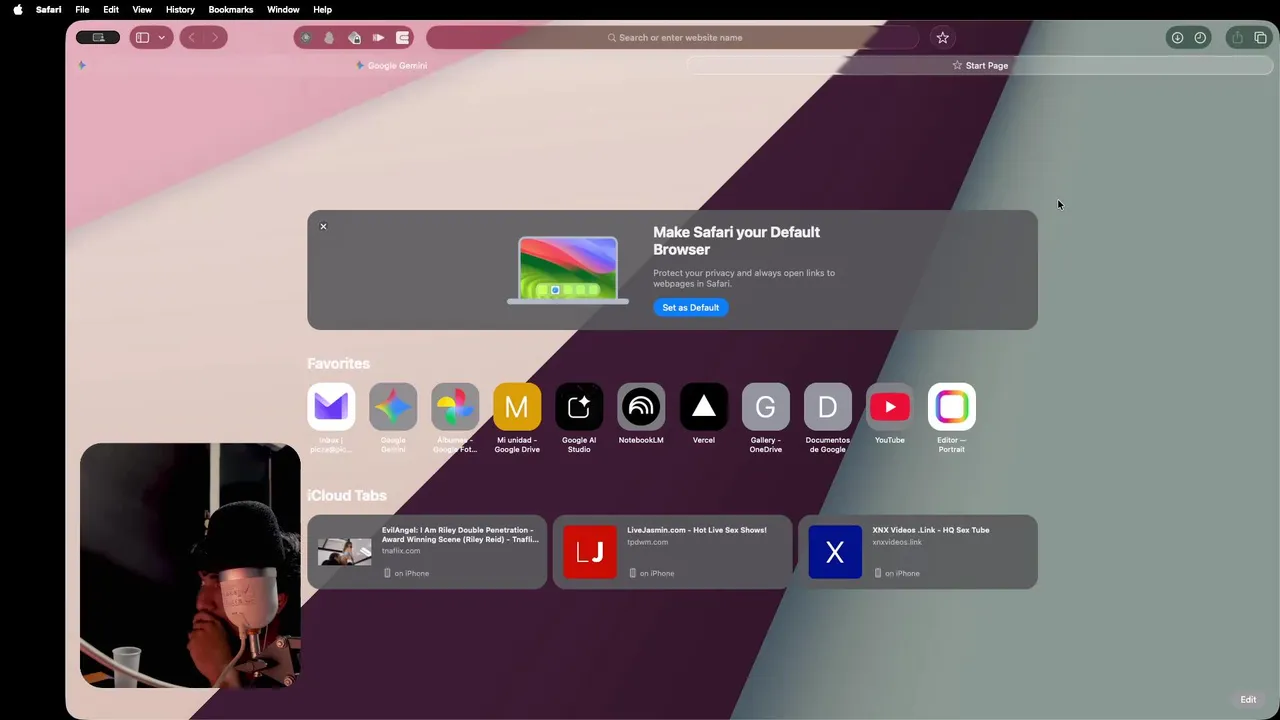Toggle the Safari sidebar icon

tap(142, 38)
